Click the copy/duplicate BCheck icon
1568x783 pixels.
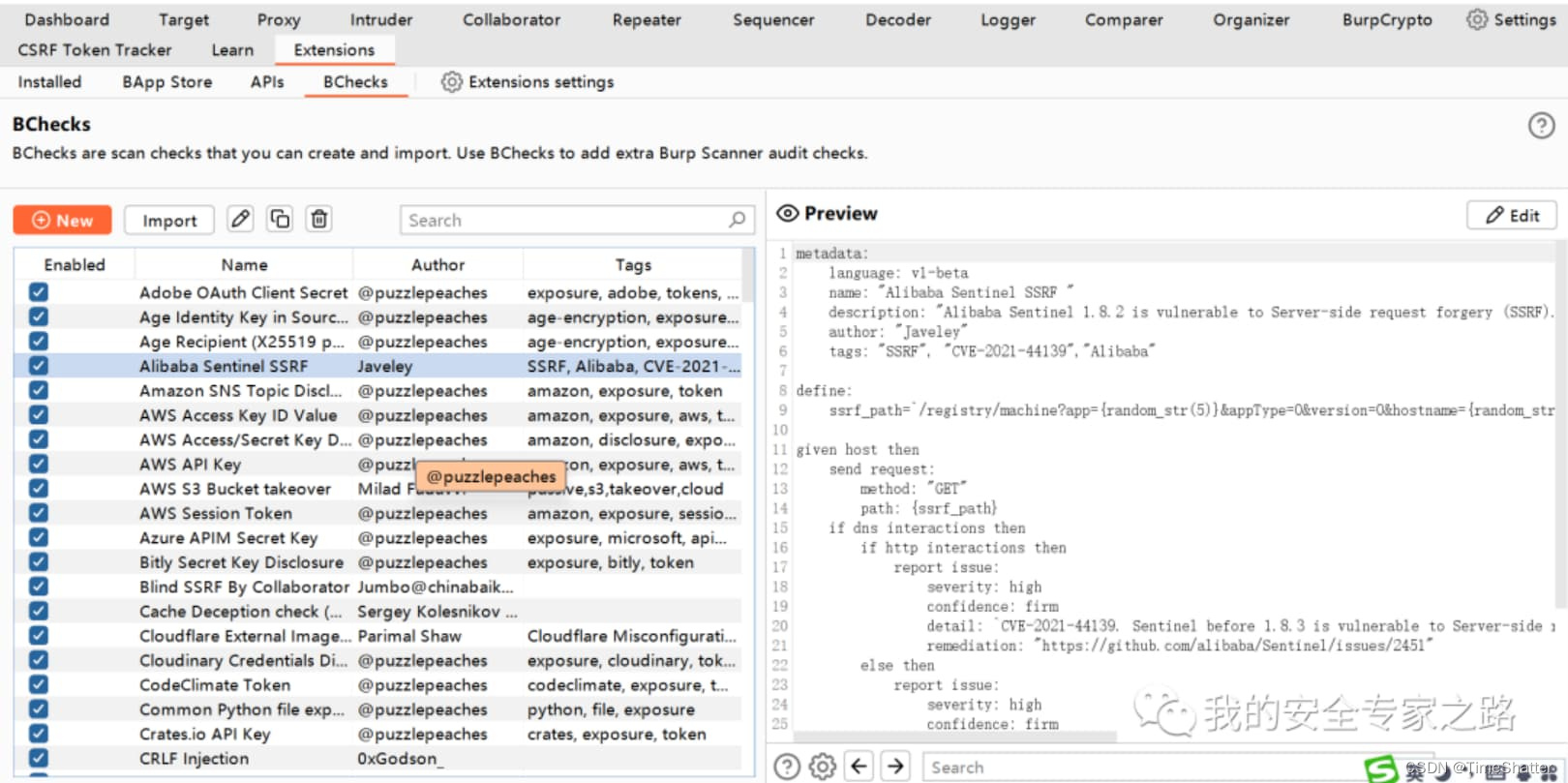(x=280, y=220)
